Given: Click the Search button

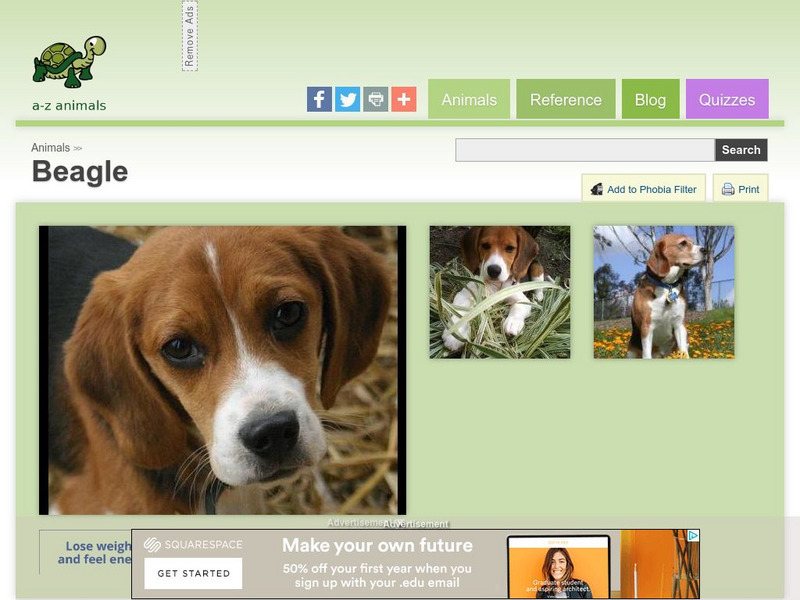Looking at the screenshot, I should coord(741,150).
